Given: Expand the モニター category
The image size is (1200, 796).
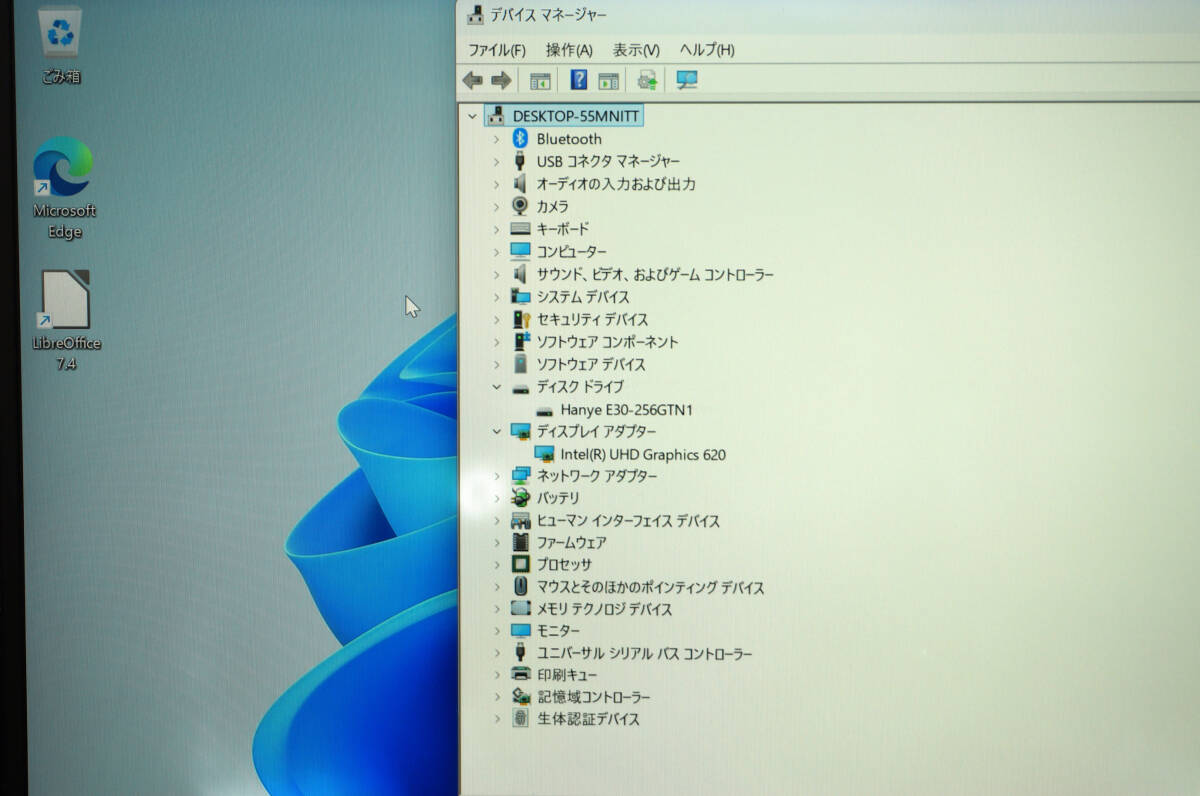Looking at the screenshot, I should (496, 631).
